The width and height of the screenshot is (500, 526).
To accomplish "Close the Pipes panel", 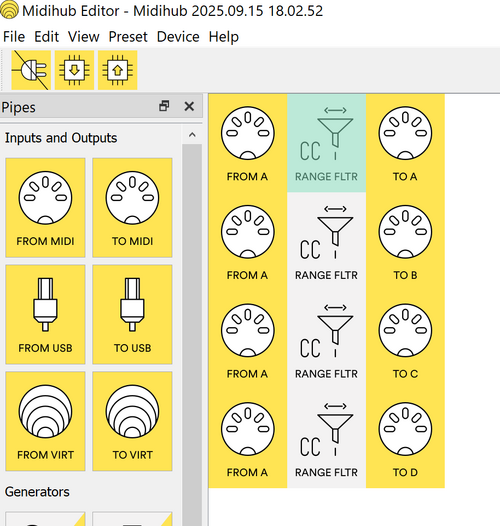I will click(x=189, y=106).
